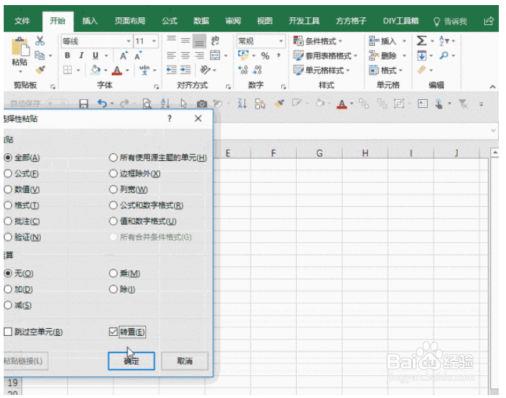This screenshot has height=398, width=506.
Task: Switch to the Insert tab
Action: click(90, 21)
